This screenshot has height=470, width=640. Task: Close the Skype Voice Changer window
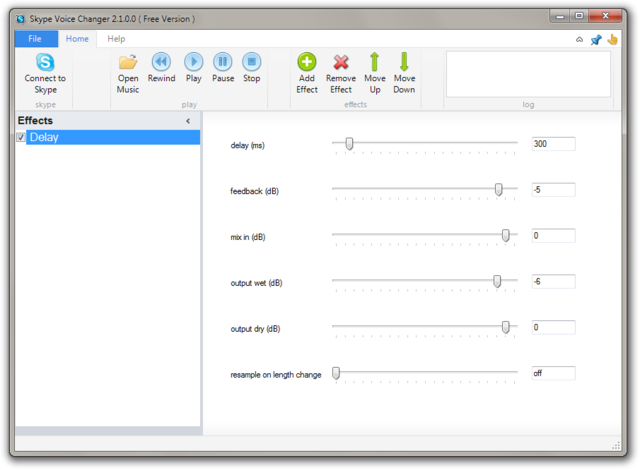[x=605, y=16]
